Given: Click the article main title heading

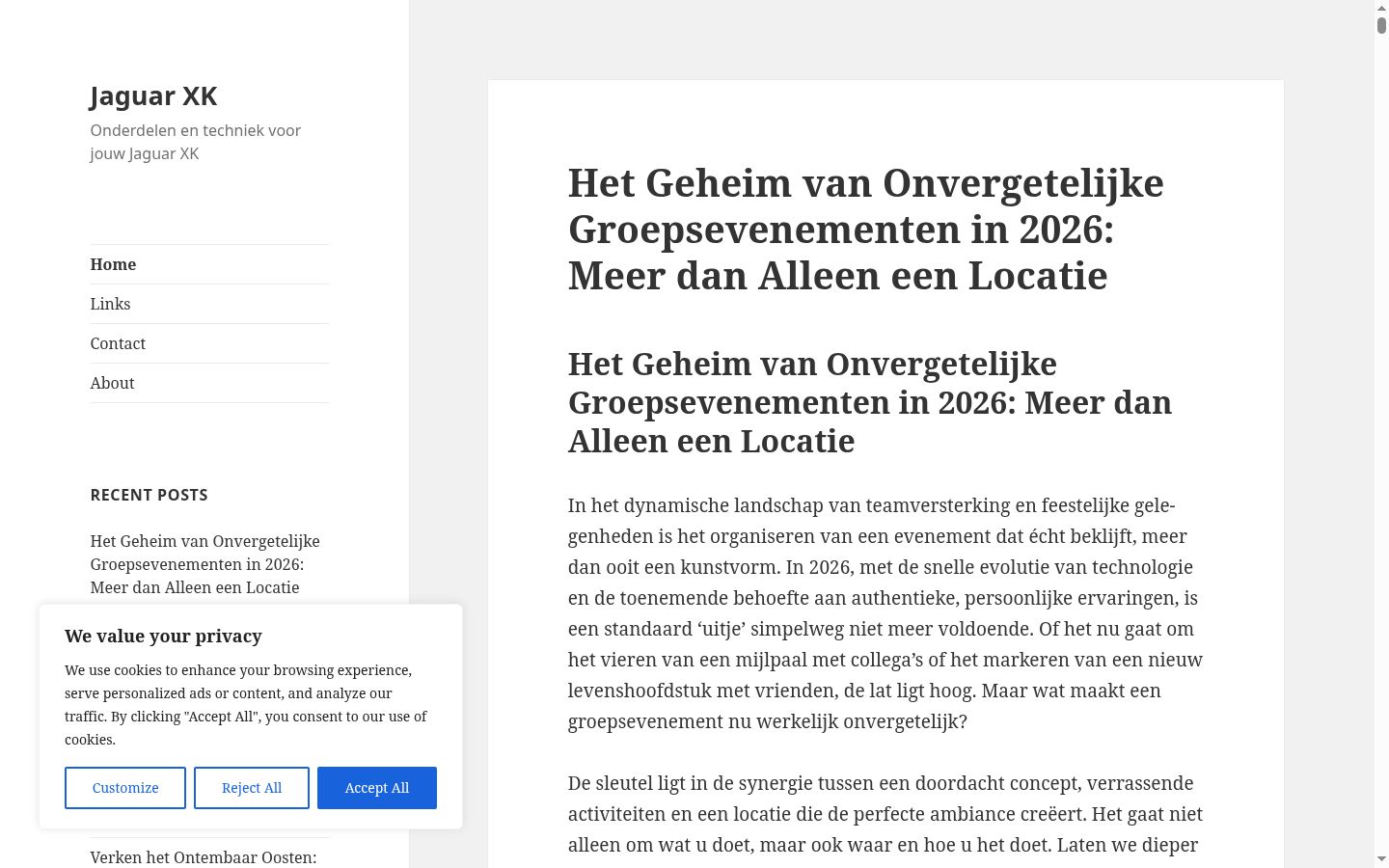Looking at the screenshot, I should point(865,230).
